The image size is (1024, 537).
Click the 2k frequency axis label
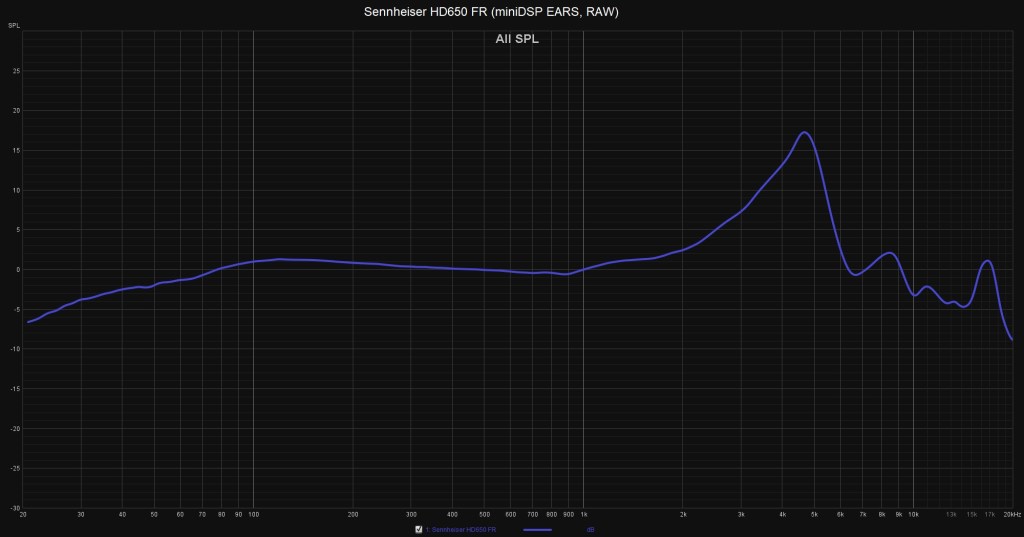coord(683,514)
